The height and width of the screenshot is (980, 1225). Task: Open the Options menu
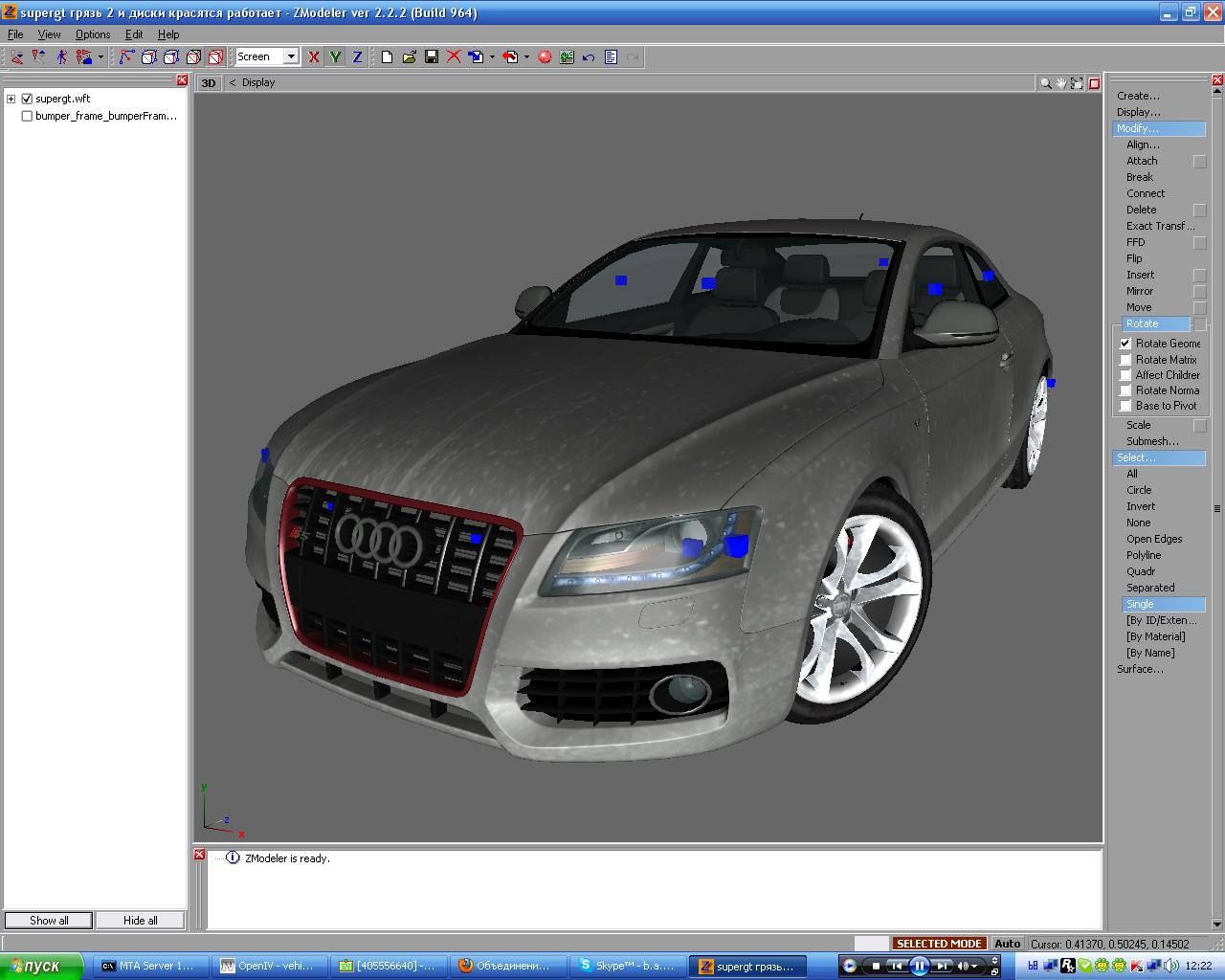93,34
